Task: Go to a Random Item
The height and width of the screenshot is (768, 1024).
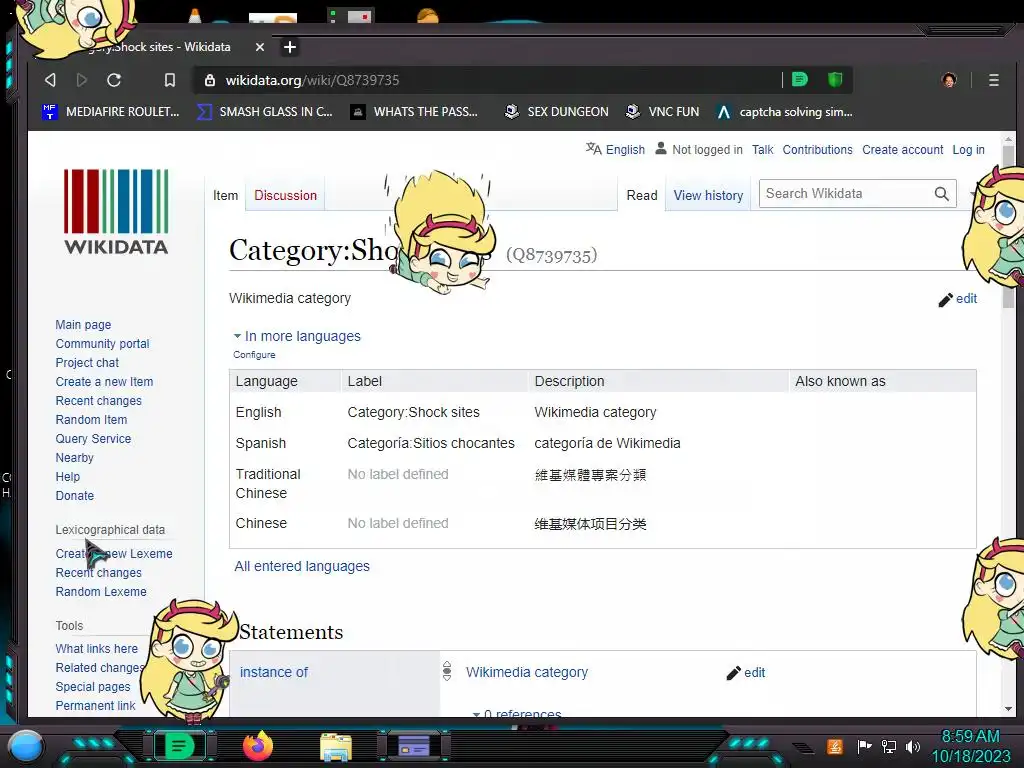Action: (x=91, y=419)
